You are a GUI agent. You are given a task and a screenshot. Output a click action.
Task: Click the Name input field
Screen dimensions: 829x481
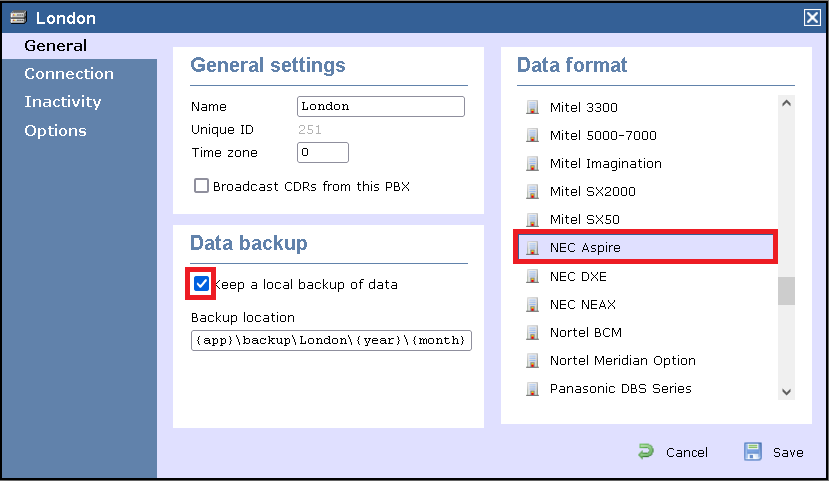[x=380, y=106]
